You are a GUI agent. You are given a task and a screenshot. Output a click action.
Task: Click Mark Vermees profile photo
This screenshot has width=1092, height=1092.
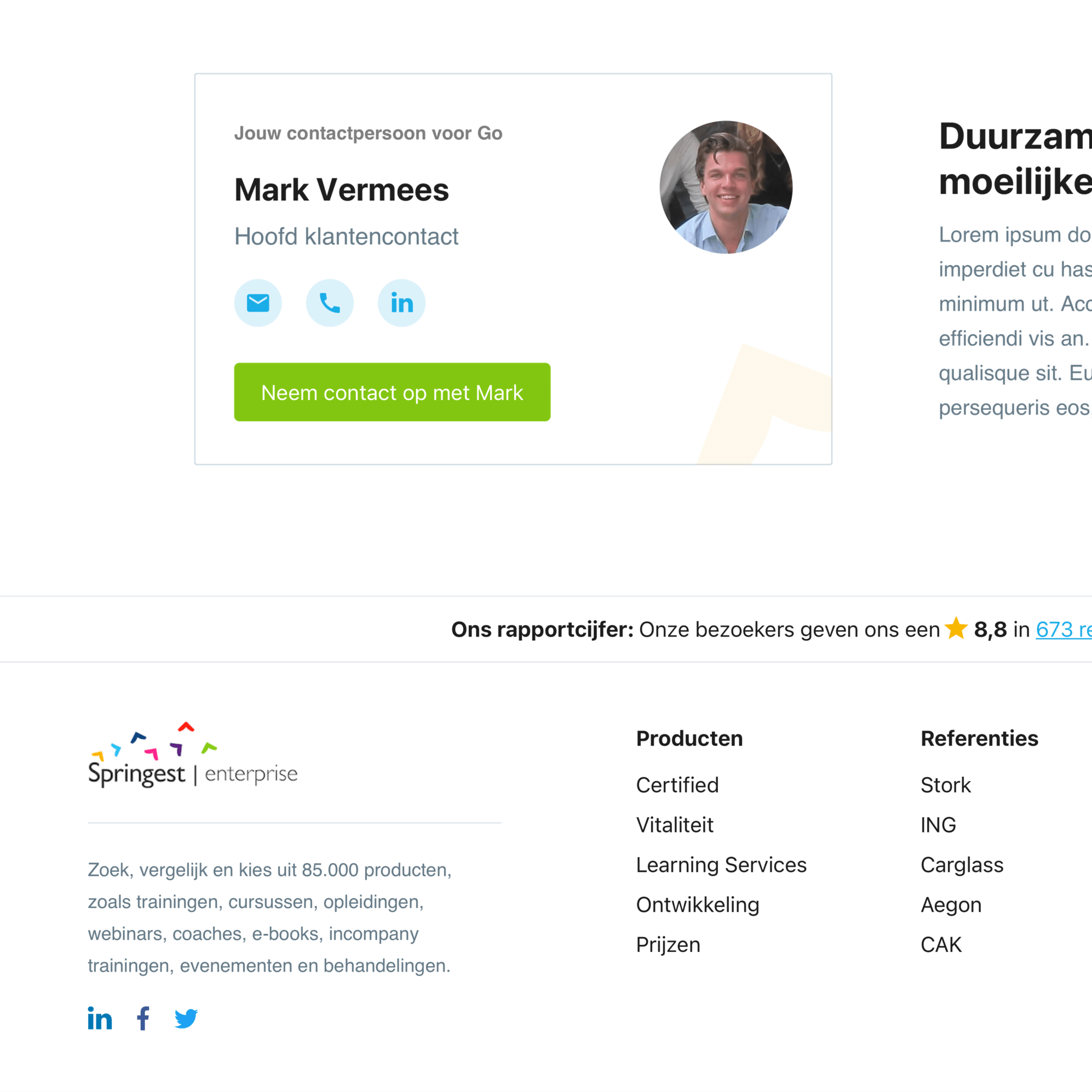pyautogui.click(x=726, y=187)
